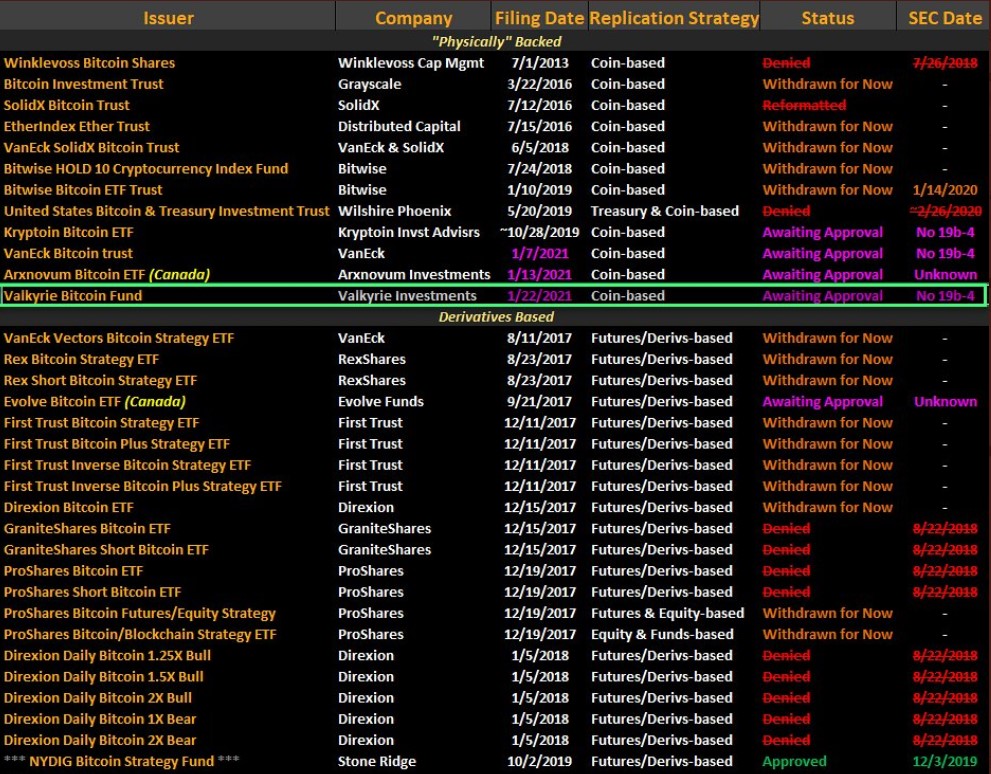Click the Filing Date column header
Viewport: 991px width, 774px height.
[x=538, y=17]
